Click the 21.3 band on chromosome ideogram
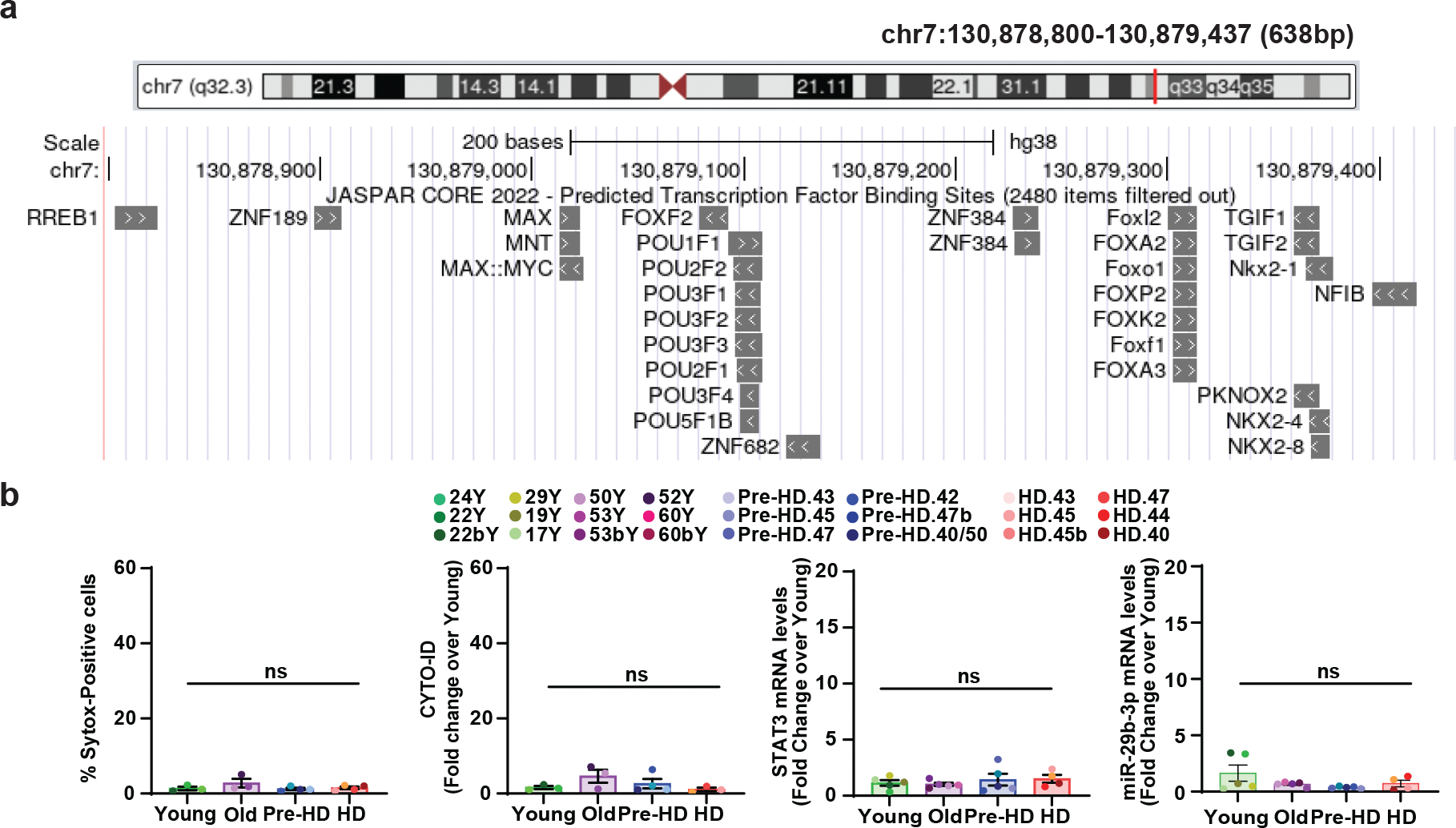 click(333, 86)
